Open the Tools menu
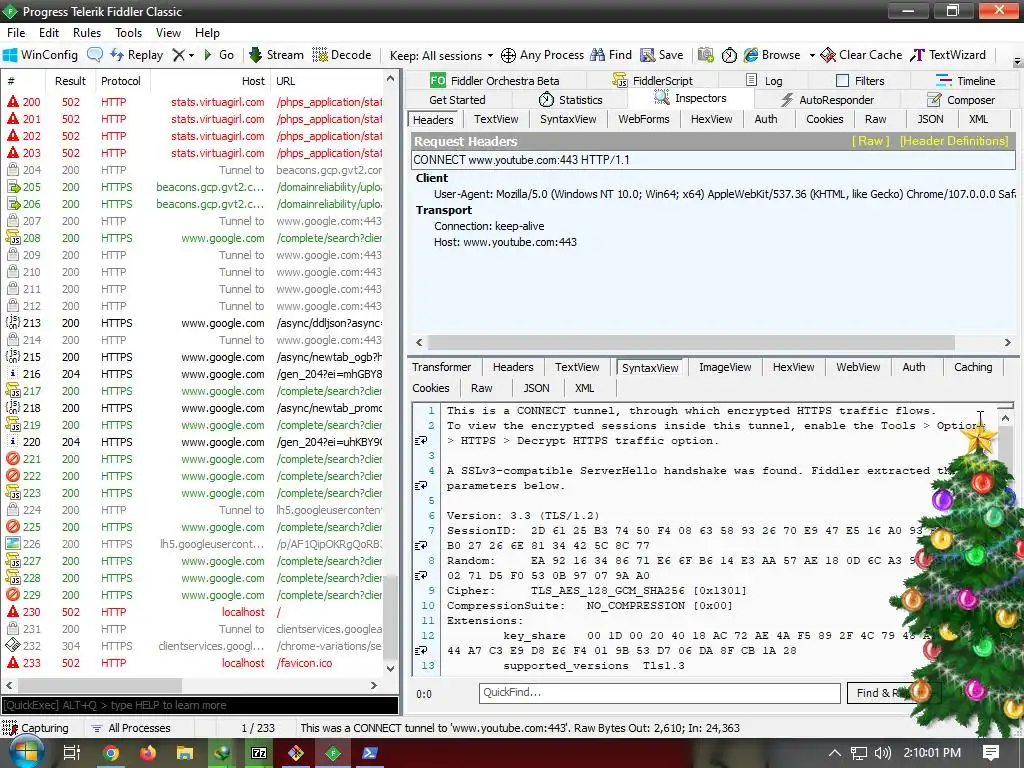1024x768 pixels. point(129,33)
